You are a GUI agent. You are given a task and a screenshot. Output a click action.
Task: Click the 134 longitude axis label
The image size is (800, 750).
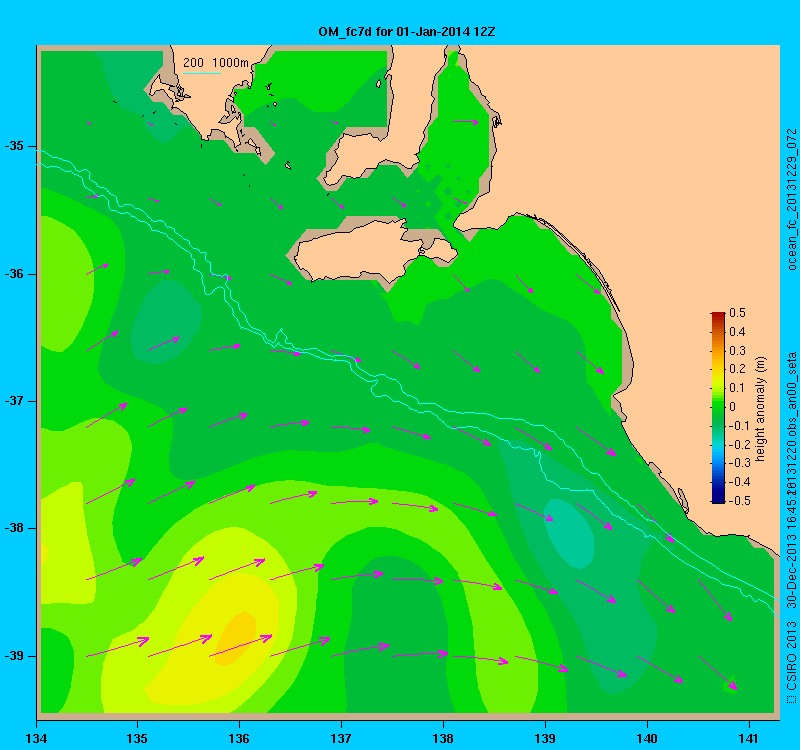click(36, 739)
